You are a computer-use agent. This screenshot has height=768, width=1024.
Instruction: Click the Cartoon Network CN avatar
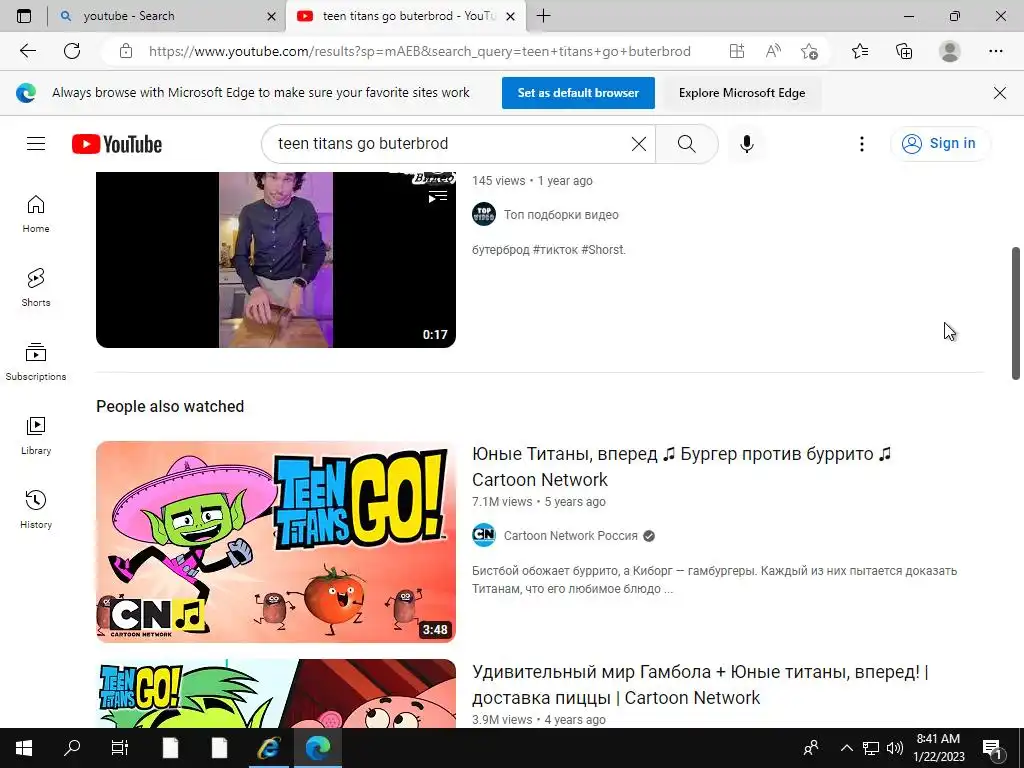484,536
